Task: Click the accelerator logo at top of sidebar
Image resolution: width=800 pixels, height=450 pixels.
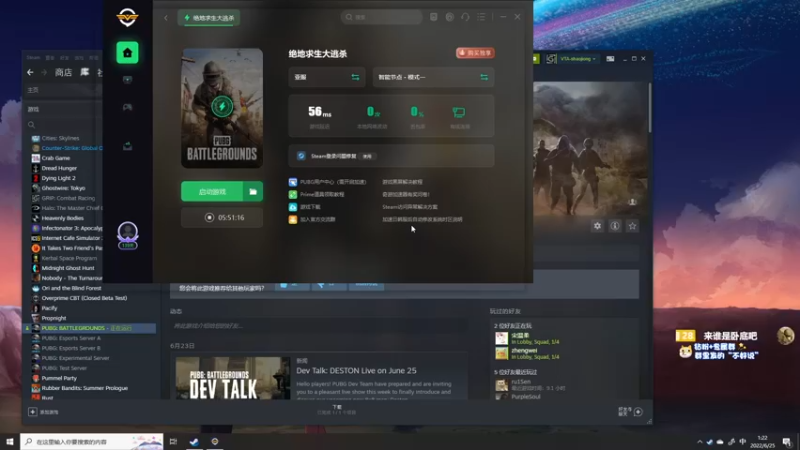Action: (x=127, y=17)
